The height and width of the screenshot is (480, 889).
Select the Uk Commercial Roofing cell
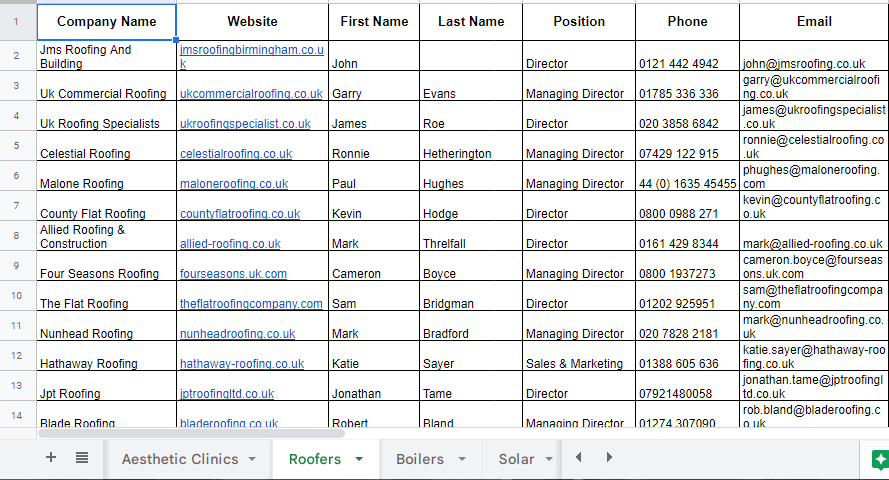click(x=107, y=86)
